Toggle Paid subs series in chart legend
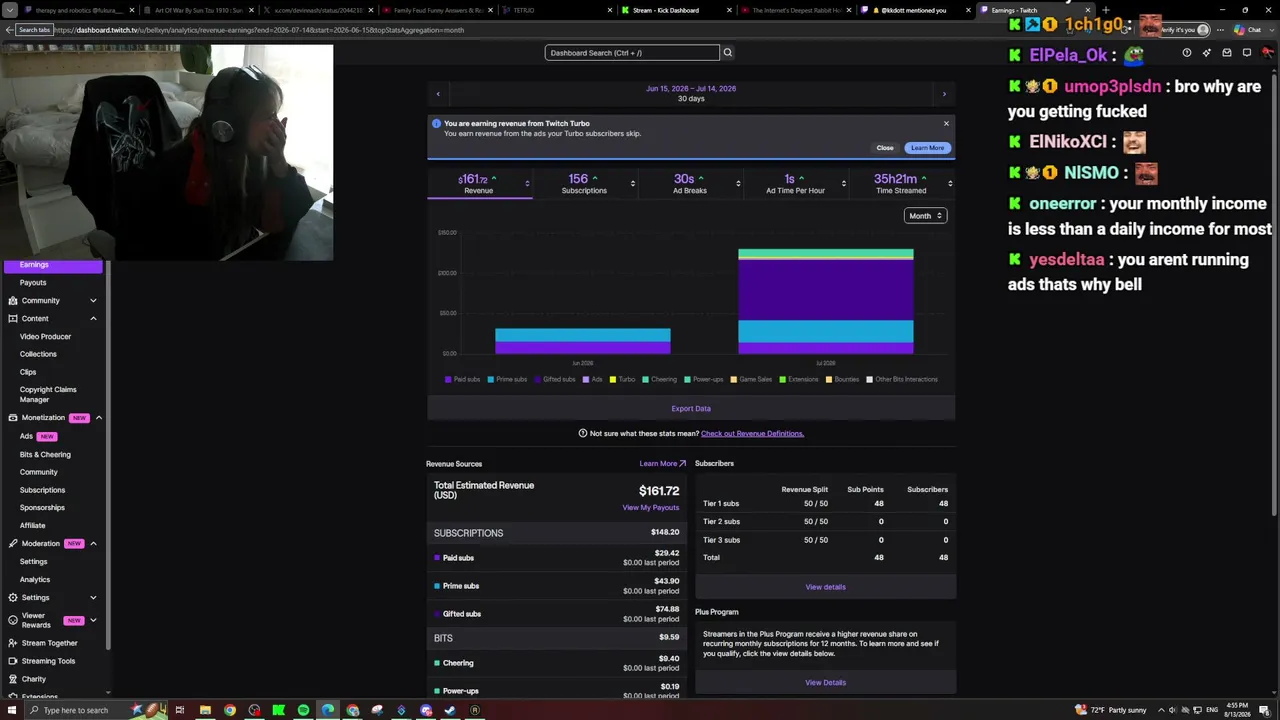The image size is (1280, 720). [463, 380]
